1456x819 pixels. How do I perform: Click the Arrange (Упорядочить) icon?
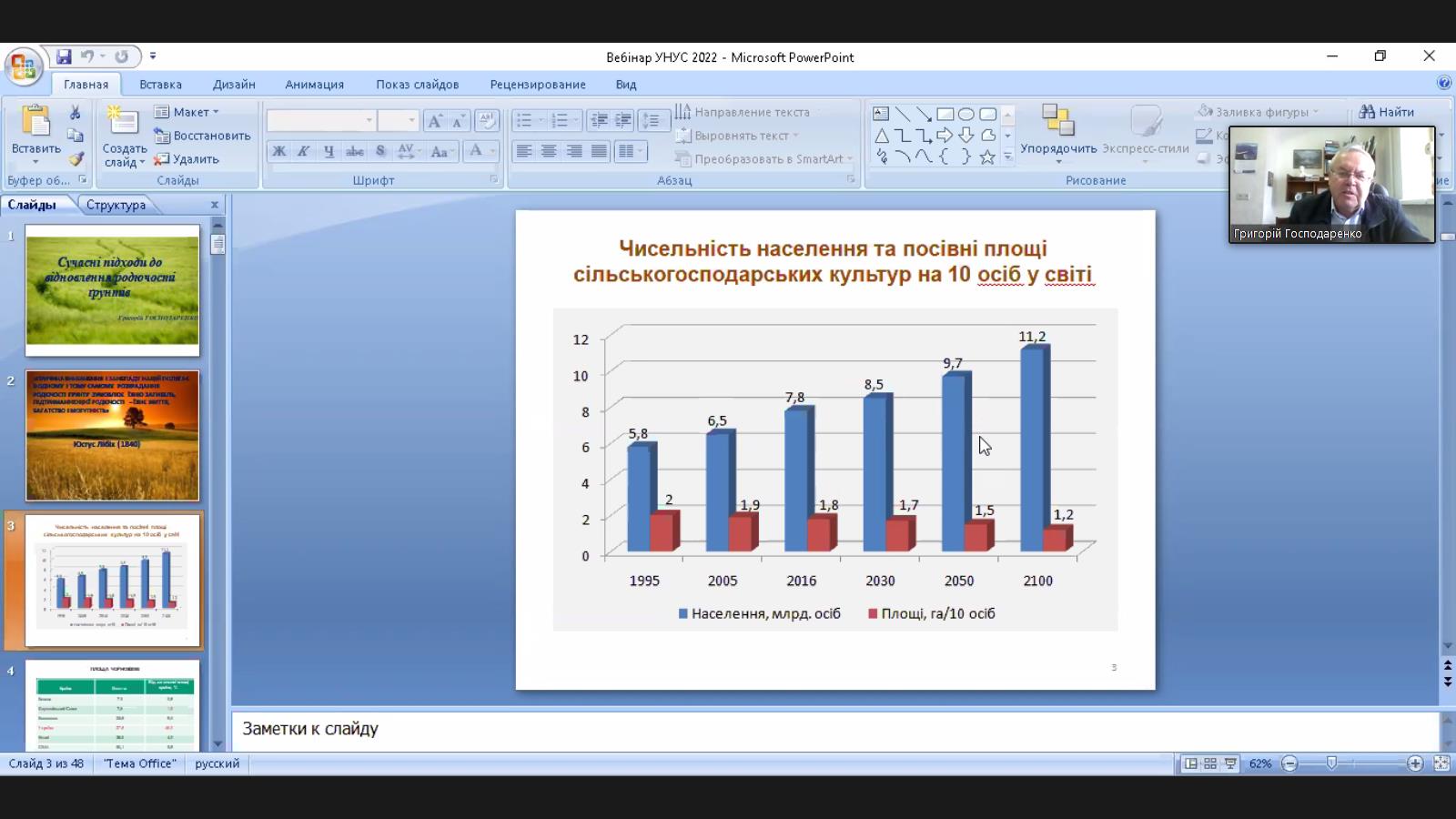pos(1057,120)
